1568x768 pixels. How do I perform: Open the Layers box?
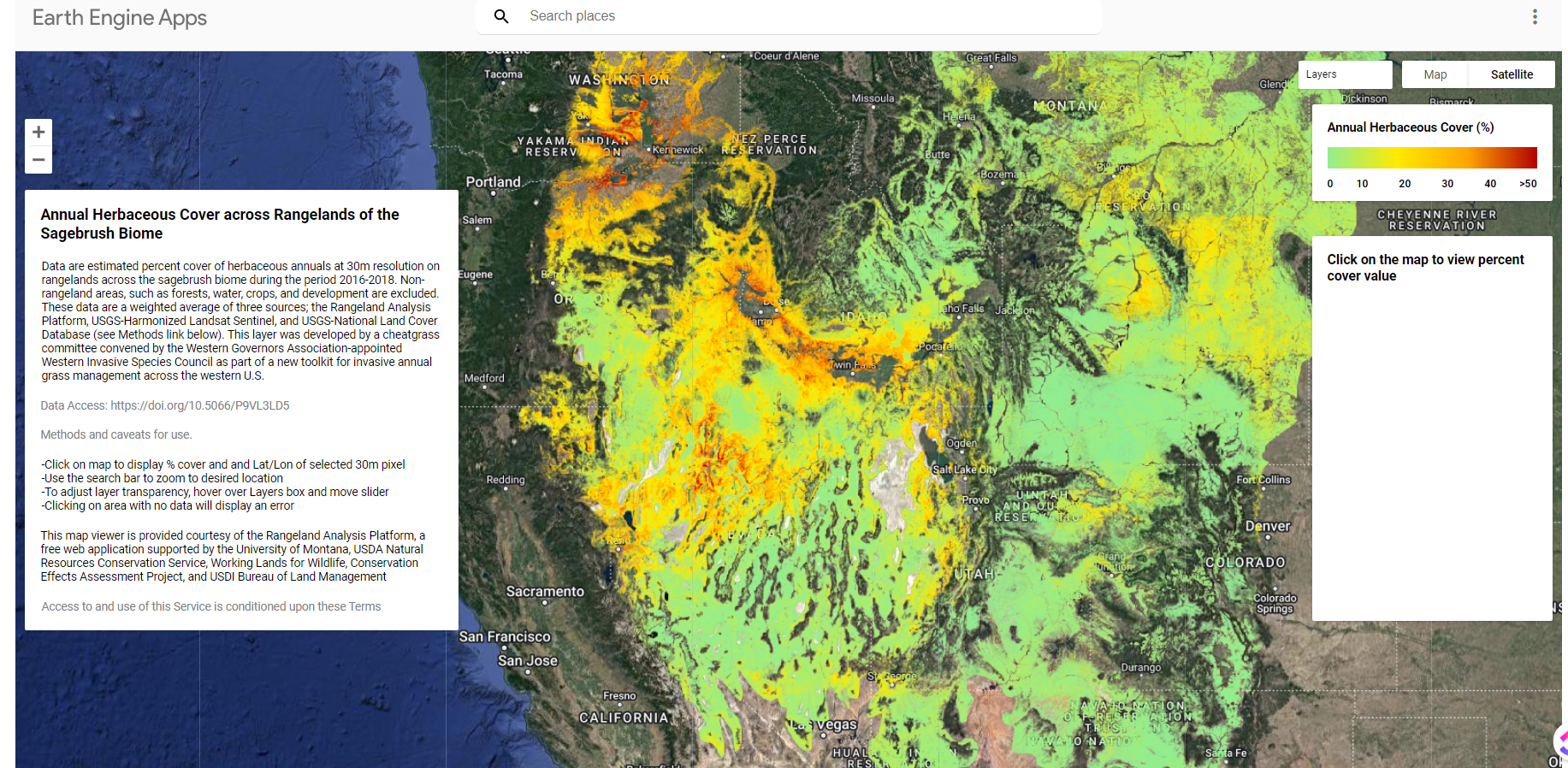coord(1345,74)
